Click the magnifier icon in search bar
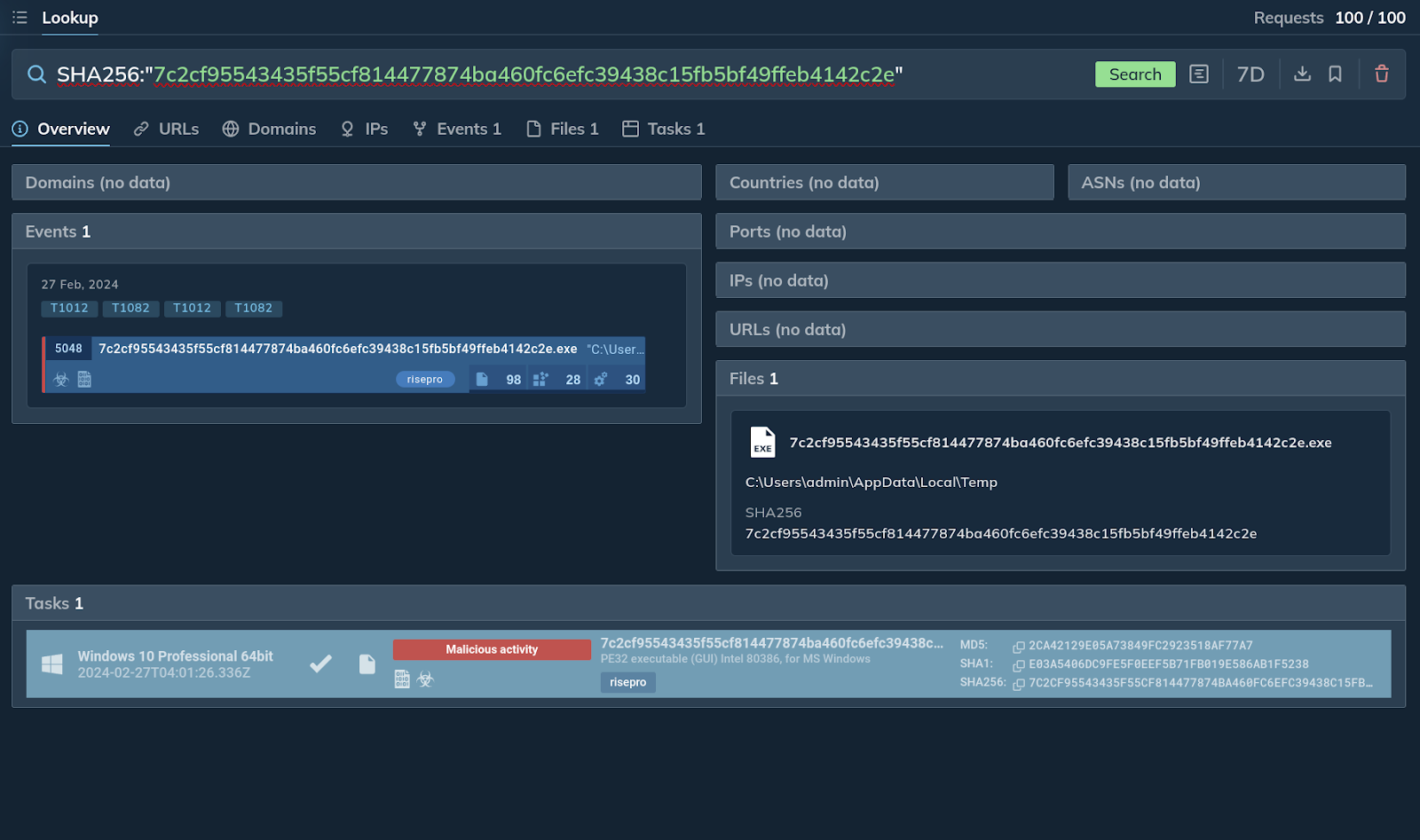Viewport: 1420px width, 840px height. 36,75
